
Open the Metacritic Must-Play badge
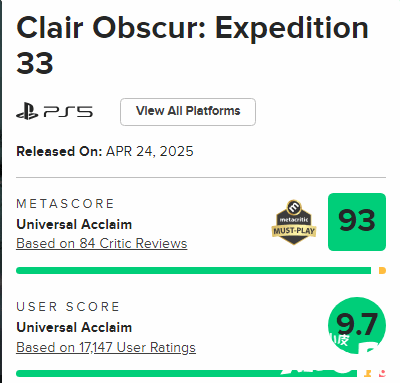(x=294, y=222)
